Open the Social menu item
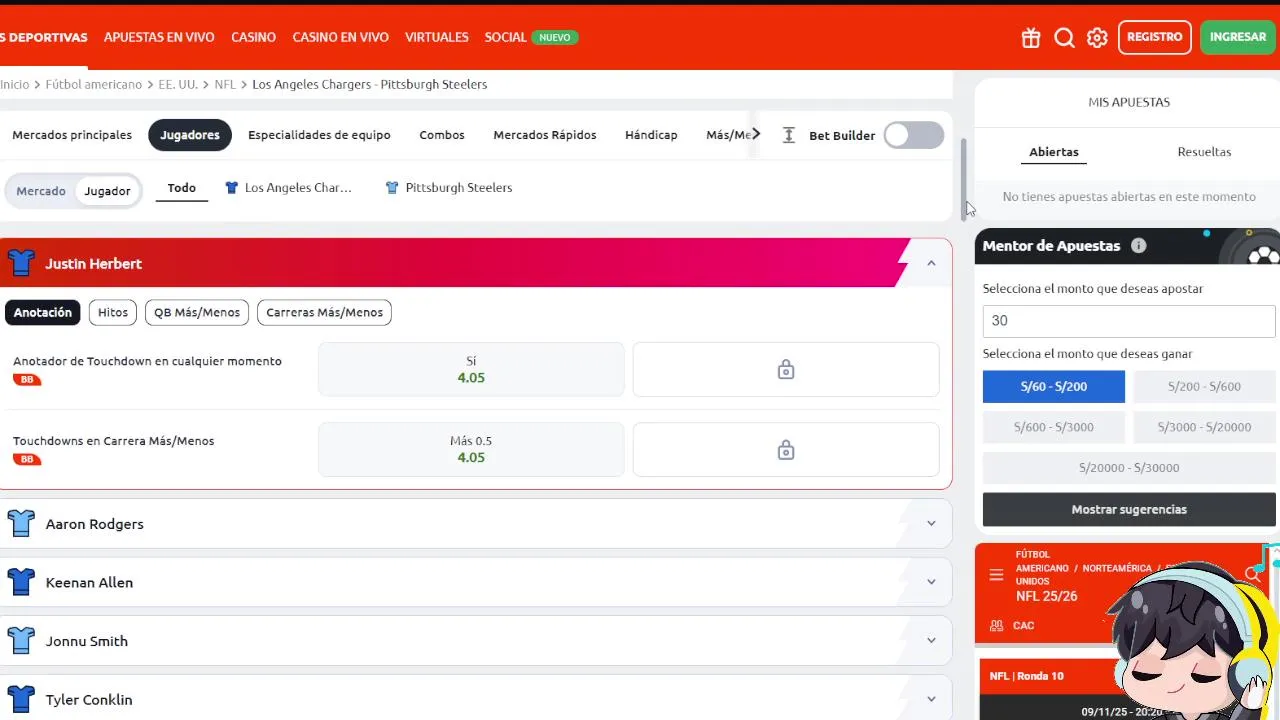 (505, 37)
